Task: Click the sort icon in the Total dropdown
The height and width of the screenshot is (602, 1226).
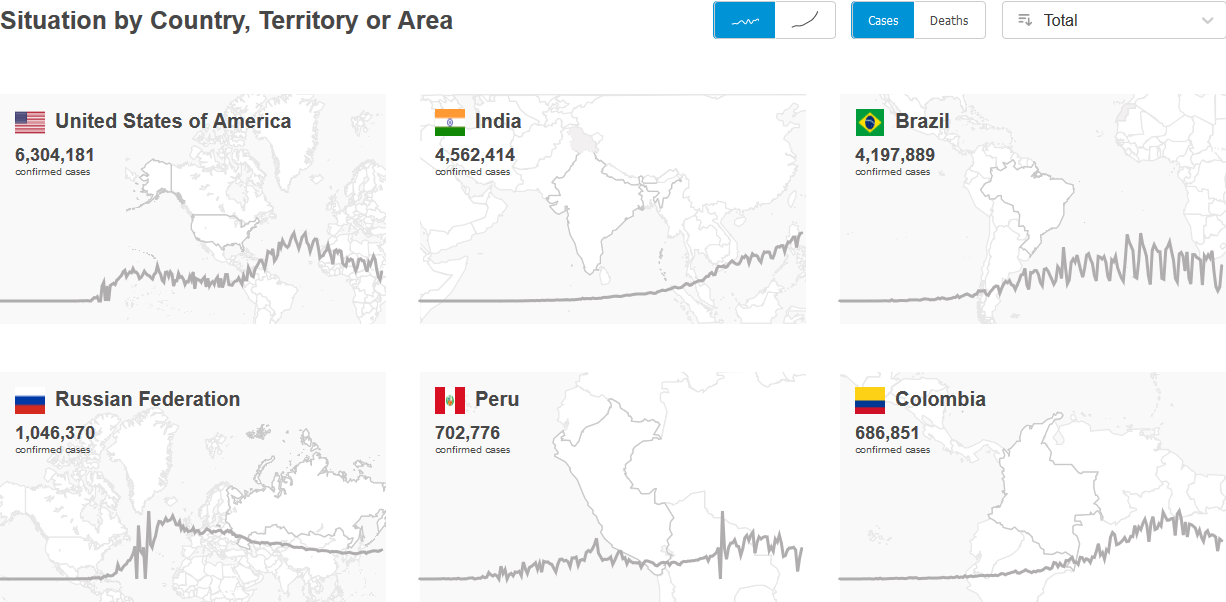Action: click(1025, 20)
